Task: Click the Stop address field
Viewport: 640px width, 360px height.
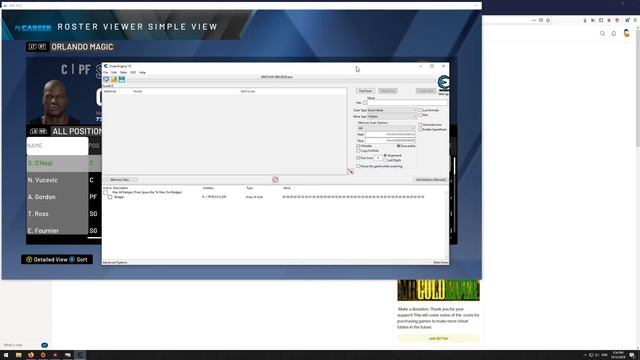Action: (390, 140)
